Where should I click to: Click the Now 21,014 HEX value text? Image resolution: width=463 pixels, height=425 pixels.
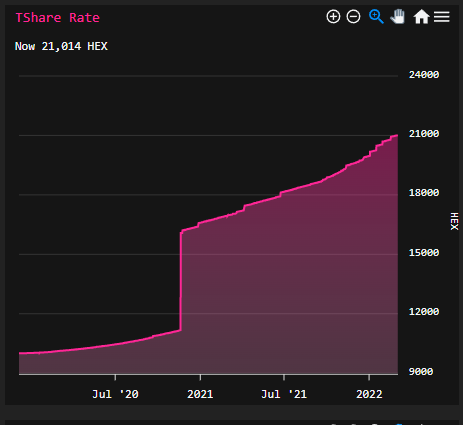(x=61, y=46)
